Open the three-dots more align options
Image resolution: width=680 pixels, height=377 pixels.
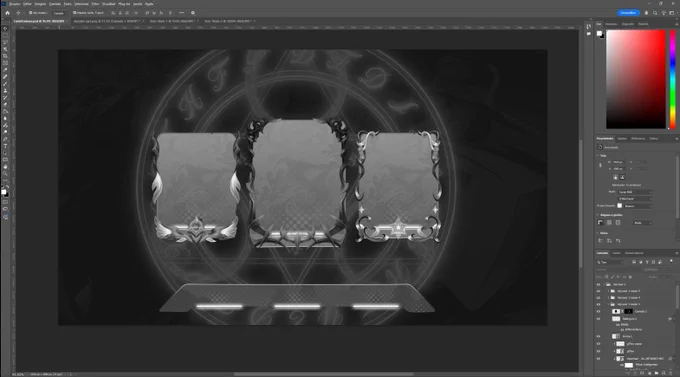pyautogui.click(x=181, y=13)
